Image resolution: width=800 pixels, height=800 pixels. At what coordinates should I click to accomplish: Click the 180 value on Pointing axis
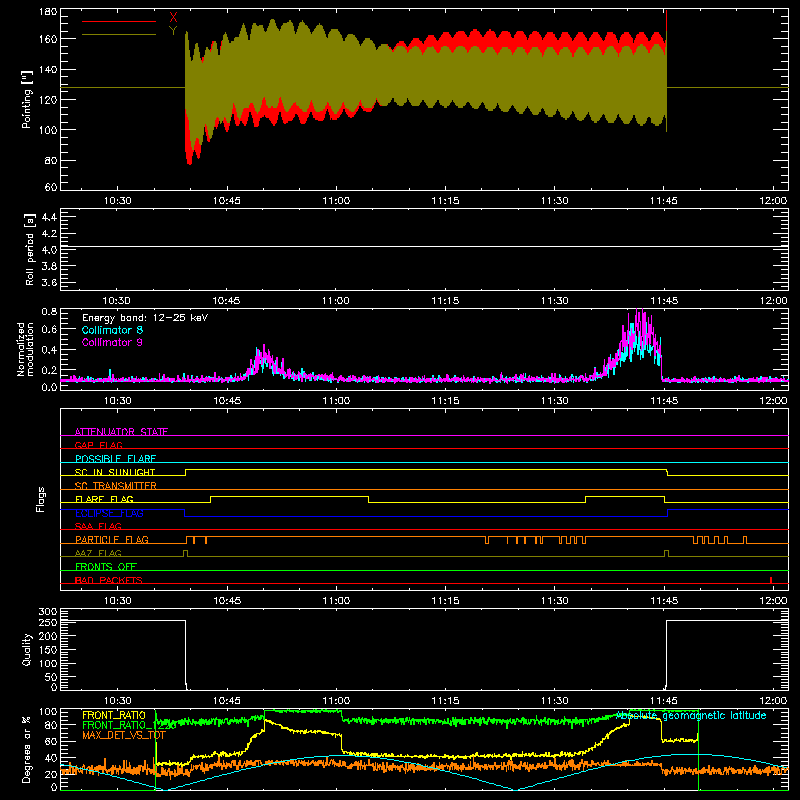coord(47,11)
